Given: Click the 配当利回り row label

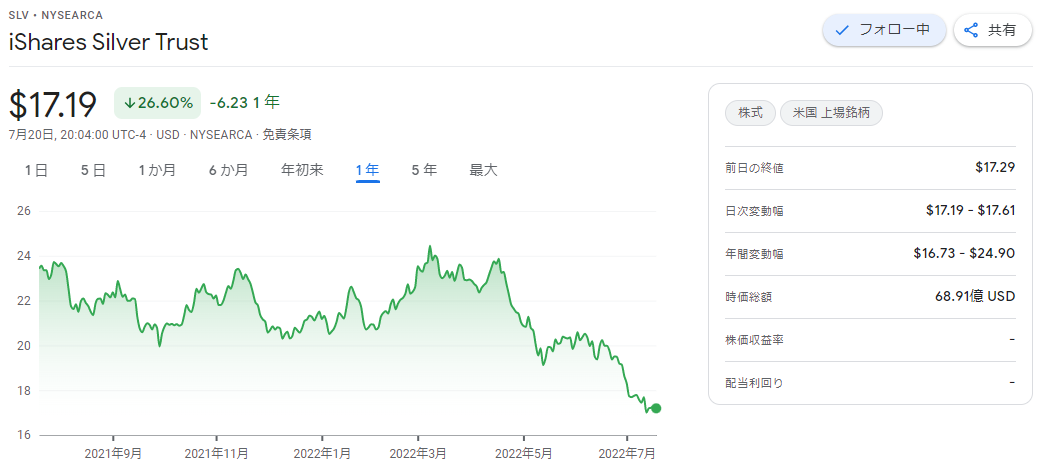Looking at the screenshot, I should click(754, 383).
